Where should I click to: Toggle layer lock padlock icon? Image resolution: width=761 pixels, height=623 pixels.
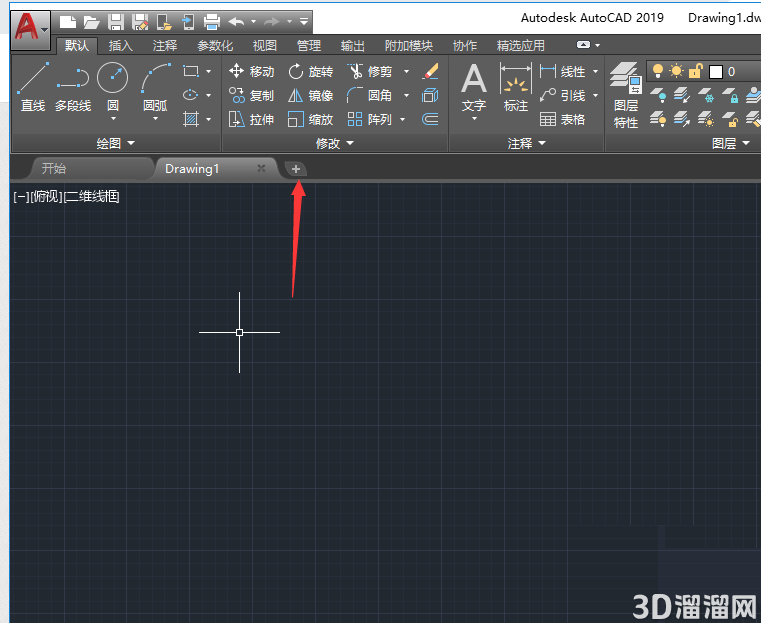pyautogui.click(x=695, y=72)
